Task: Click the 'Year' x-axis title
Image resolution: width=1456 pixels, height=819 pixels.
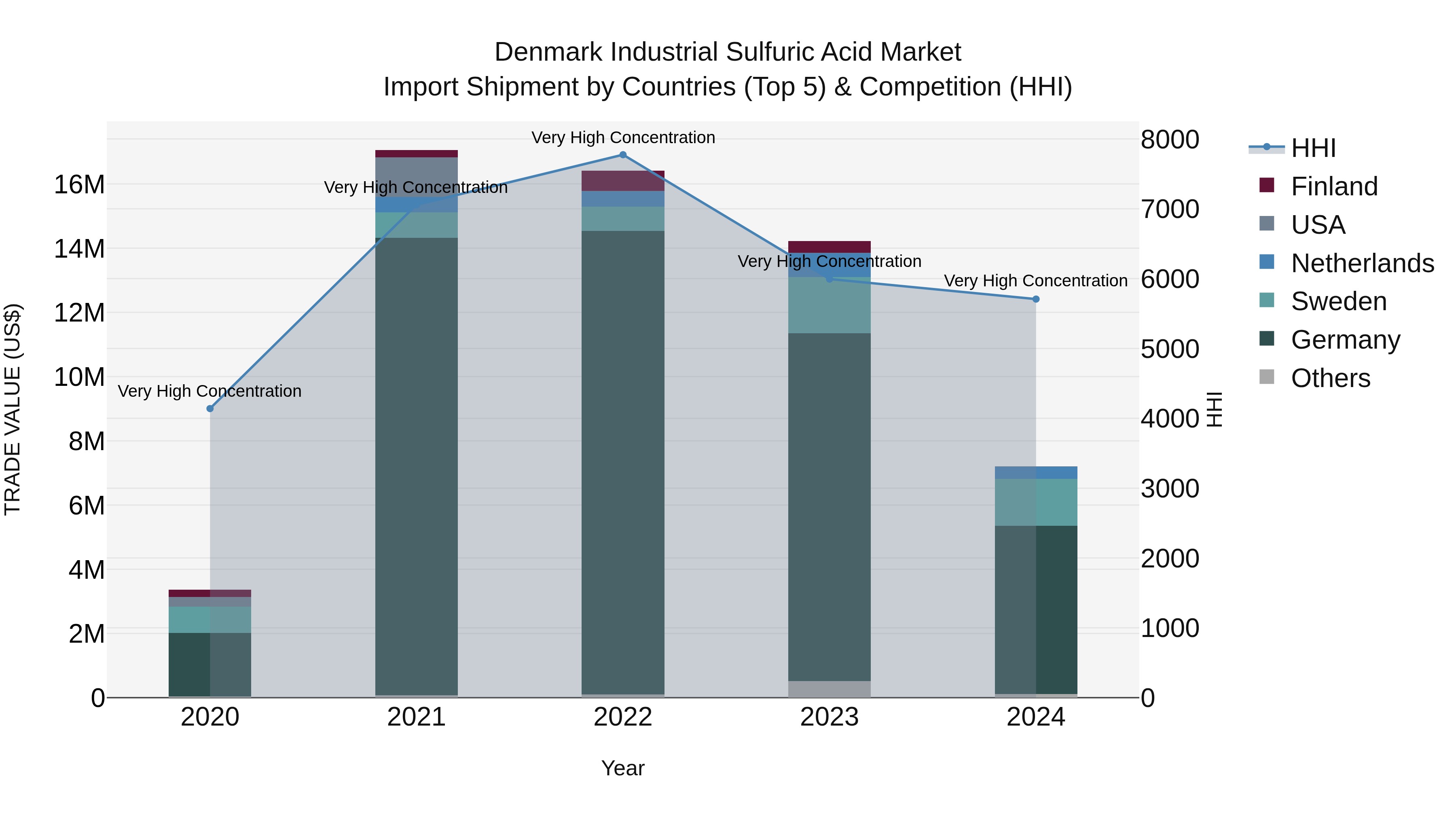Action: 623,768
